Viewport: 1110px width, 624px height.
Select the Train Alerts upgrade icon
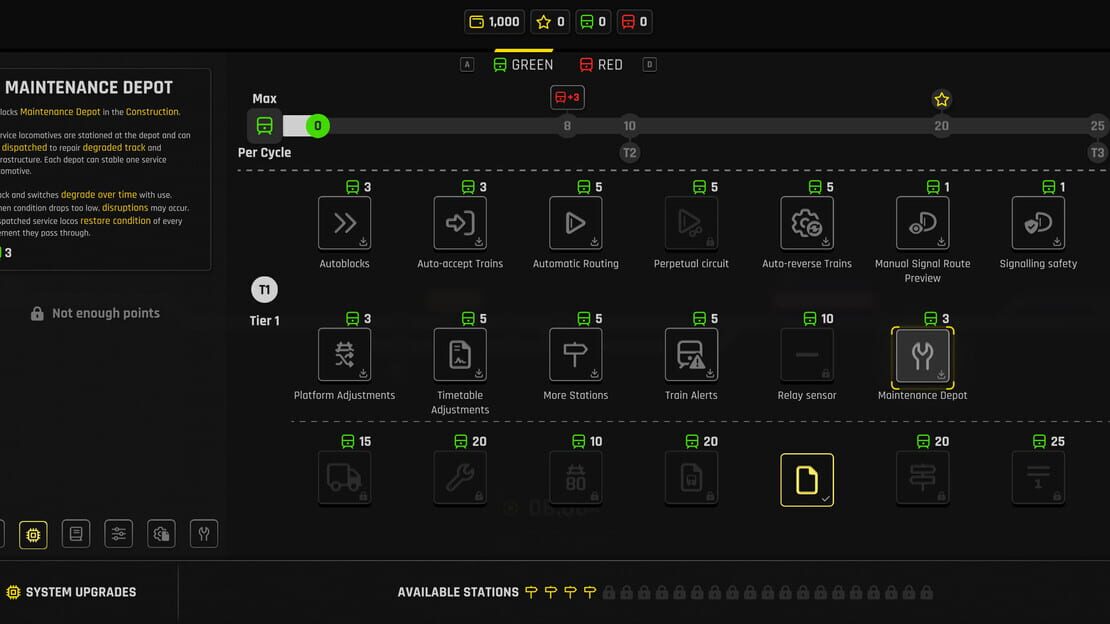691,355
